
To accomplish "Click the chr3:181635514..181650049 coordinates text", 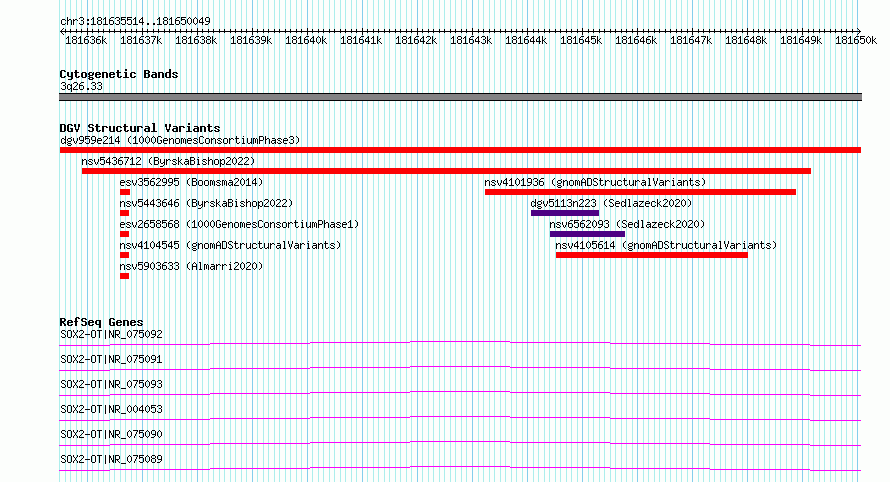I will (135, 21).
